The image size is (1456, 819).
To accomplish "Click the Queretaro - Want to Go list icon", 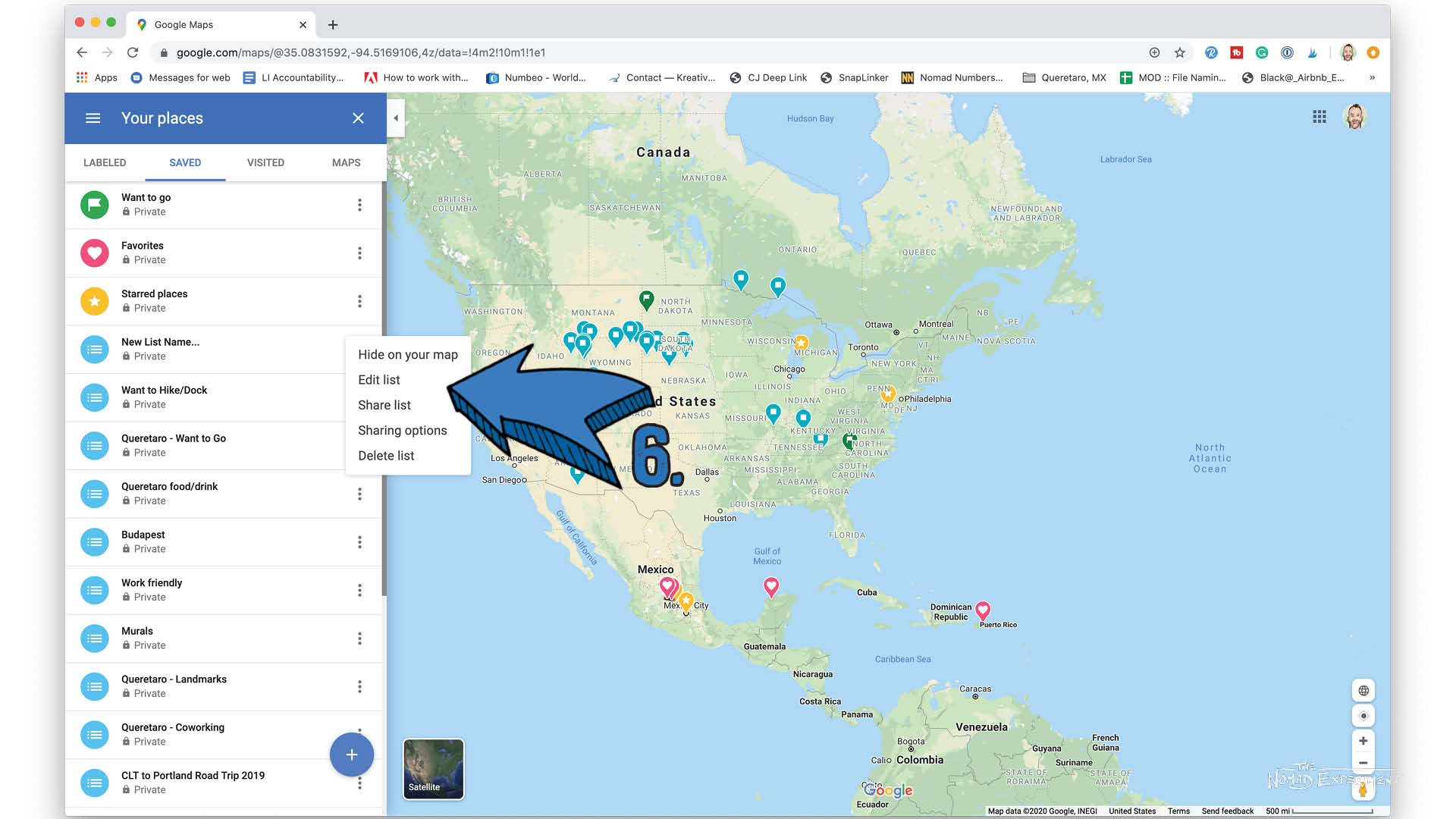I will point(95,446).
